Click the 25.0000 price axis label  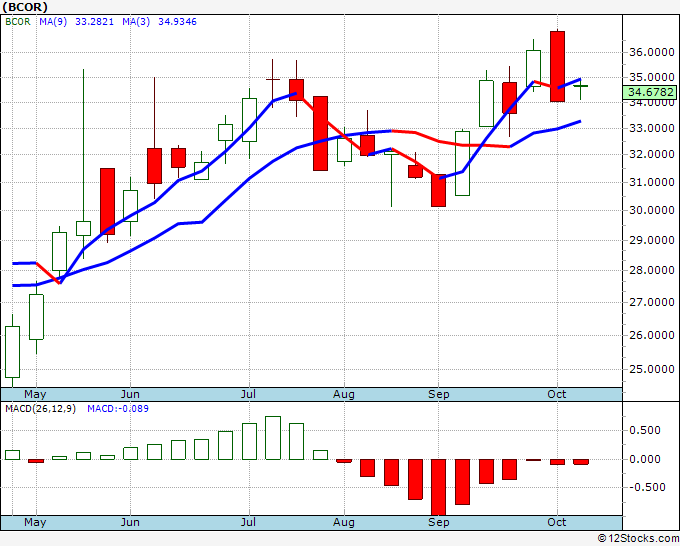tap(651, 369)
